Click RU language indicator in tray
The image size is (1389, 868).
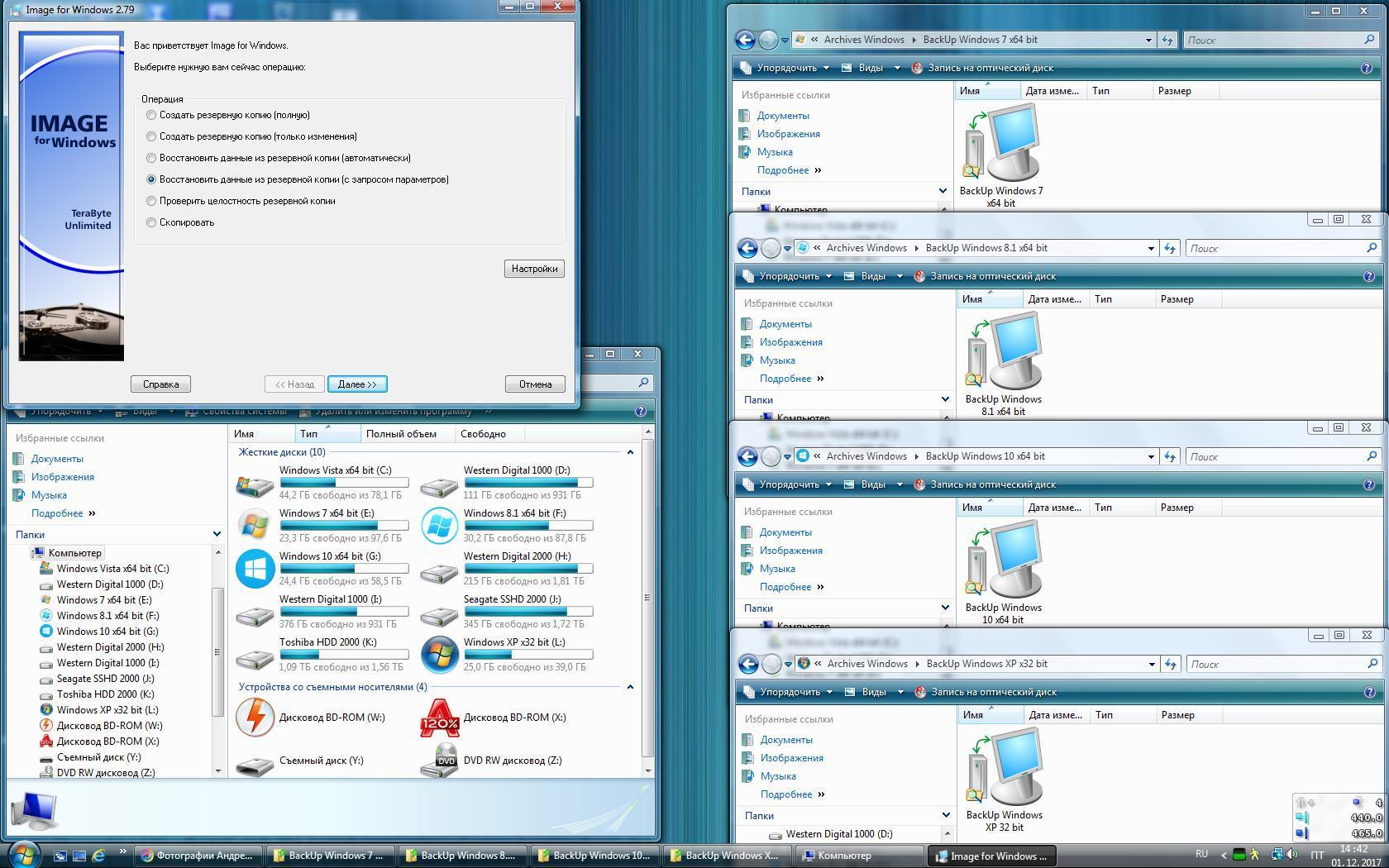coord(1201,854)
